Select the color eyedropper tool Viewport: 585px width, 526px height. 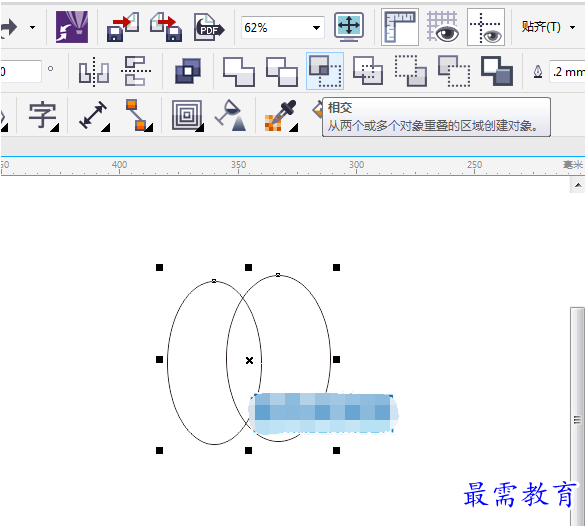pos(281,115)
